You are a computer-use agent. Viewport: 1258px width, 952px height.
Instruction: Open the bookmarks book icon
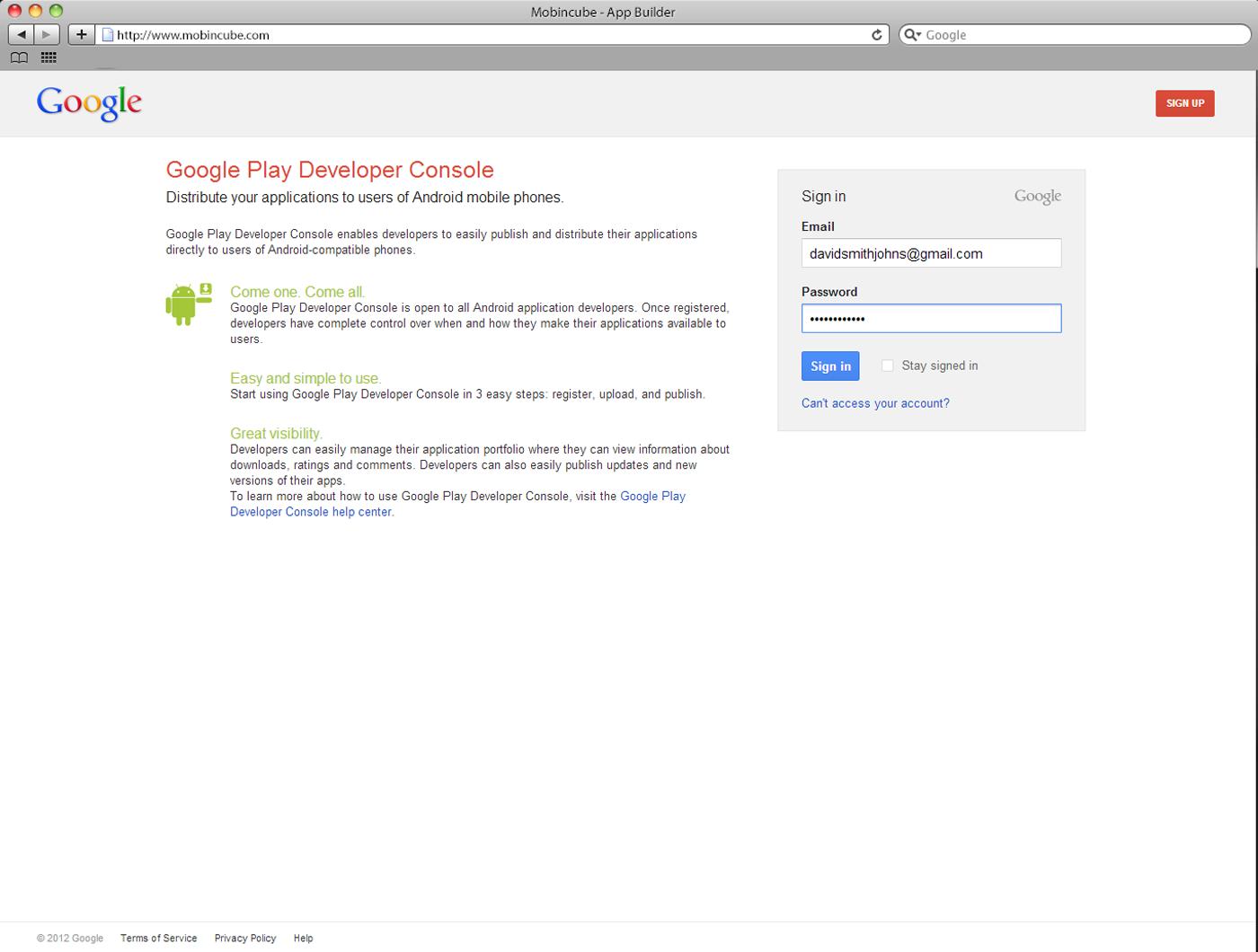pos(19,57)
